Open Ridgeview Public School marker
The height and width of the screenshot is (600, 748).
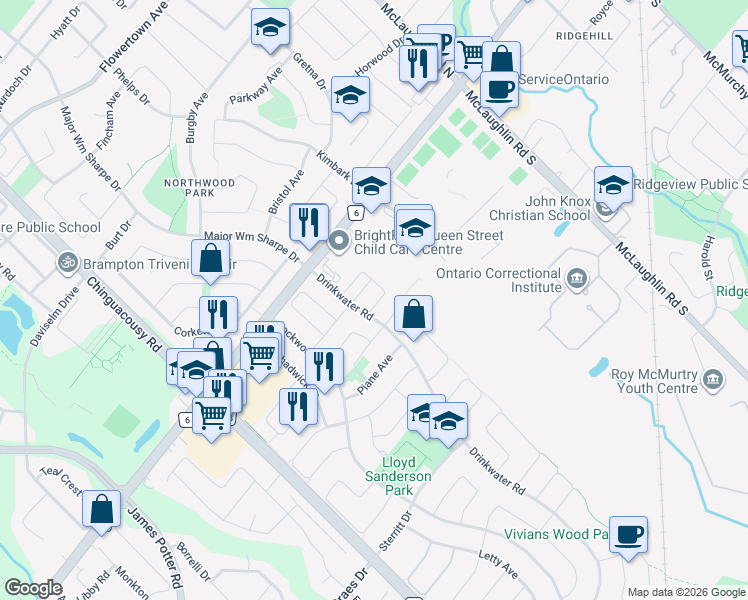pyautogui.click(x=613, y=188)
